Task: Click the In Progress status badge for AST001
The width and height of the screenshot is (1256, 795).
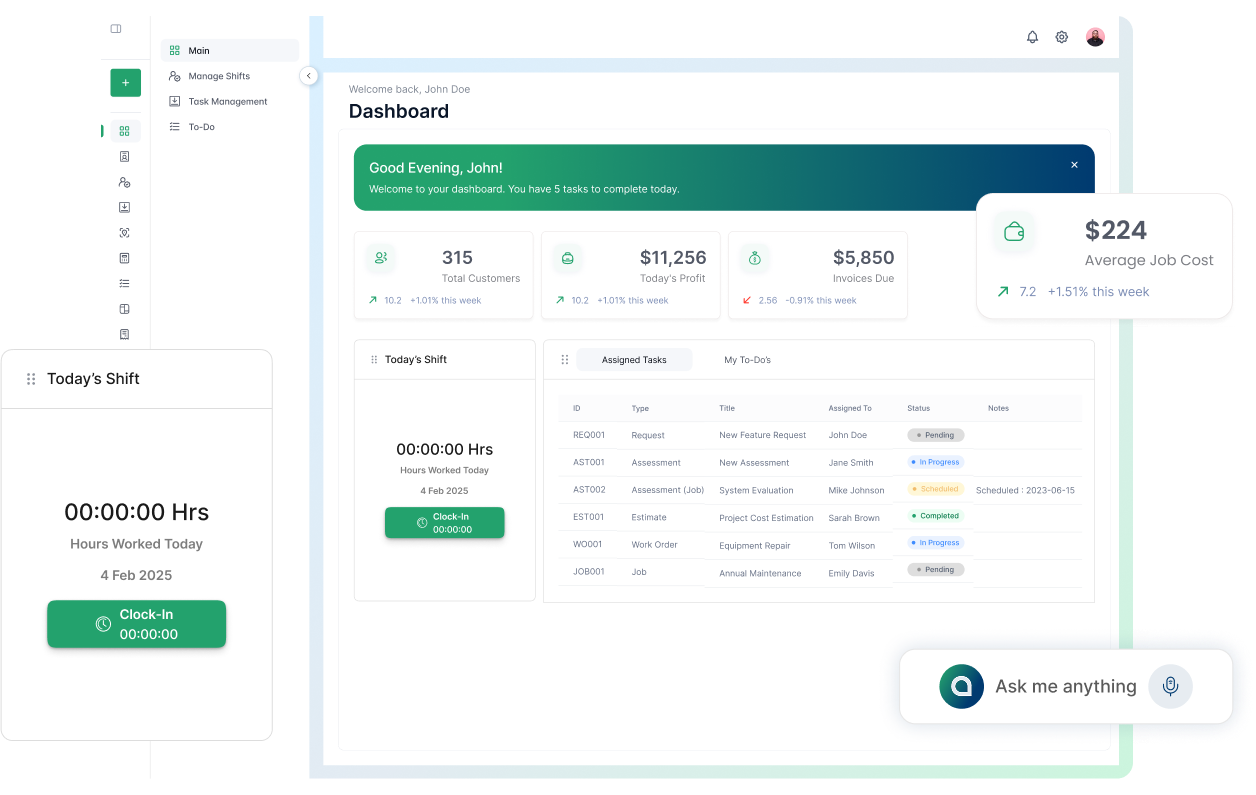Action: pyautogui.click(x=934, y=462)
